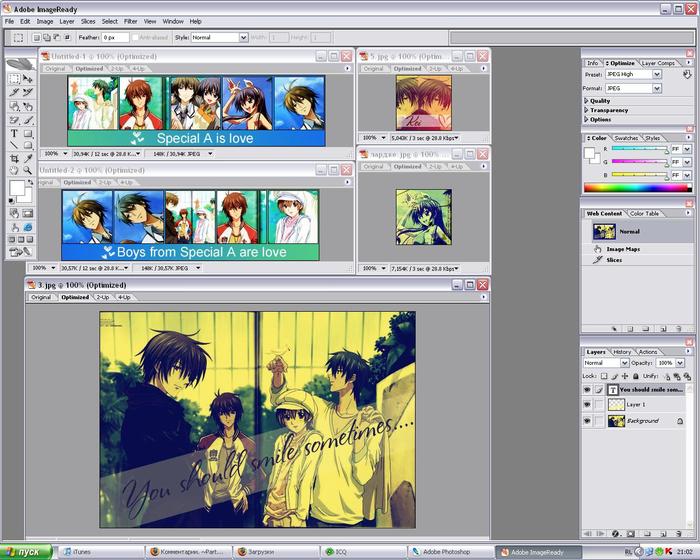700x560 pixels.
Task: Click add layer mask icon
Action: tap(631, 534)
